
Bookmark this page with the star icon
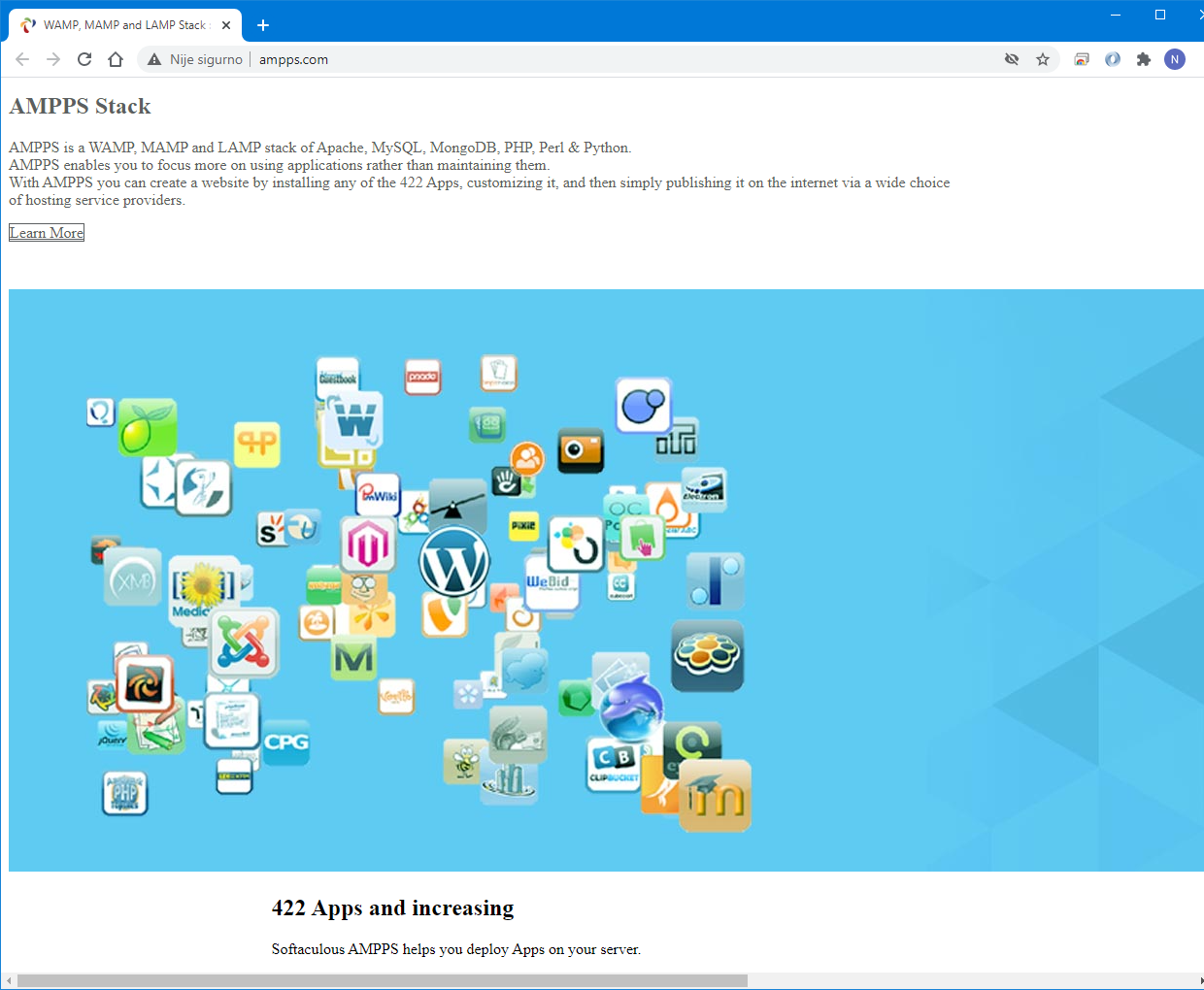1043,59
